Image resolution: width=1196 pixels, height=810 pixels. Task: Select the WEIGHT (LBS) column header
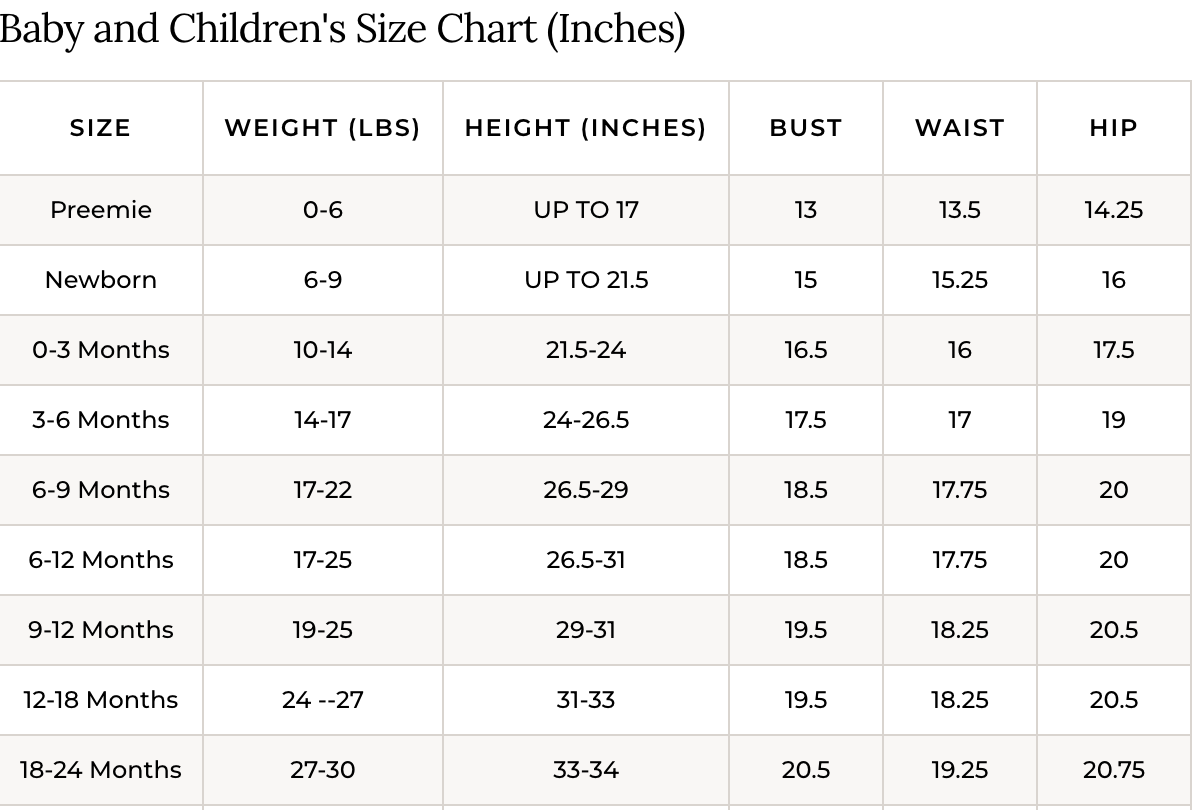click(322, 129)
